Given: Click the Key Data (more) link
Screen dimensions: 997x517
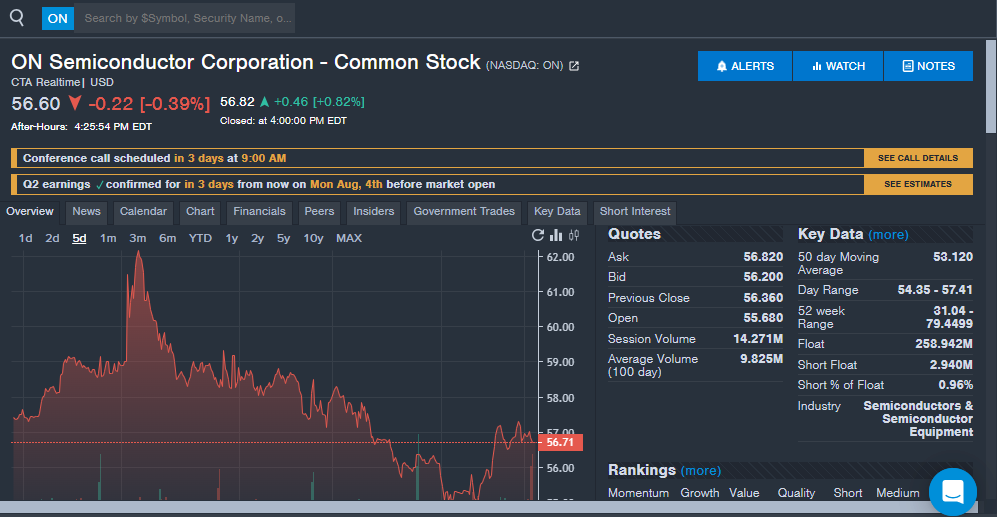Looking at the screenshot, I should click(888, 235).
